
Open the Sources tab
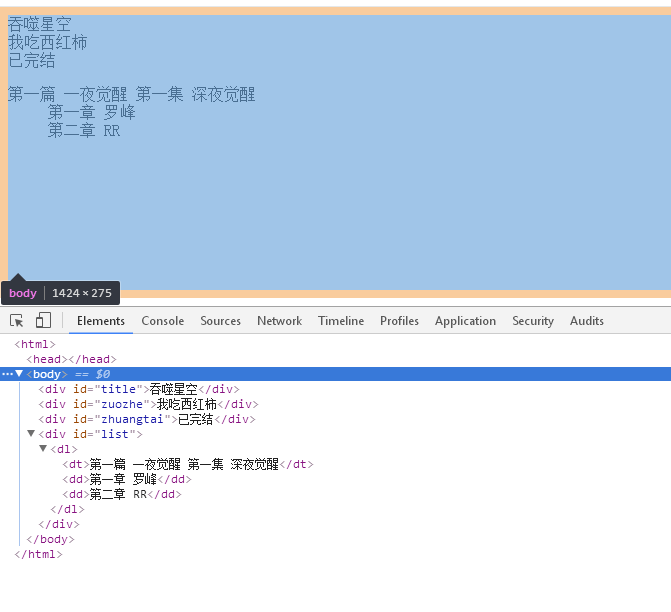point(220,321)
